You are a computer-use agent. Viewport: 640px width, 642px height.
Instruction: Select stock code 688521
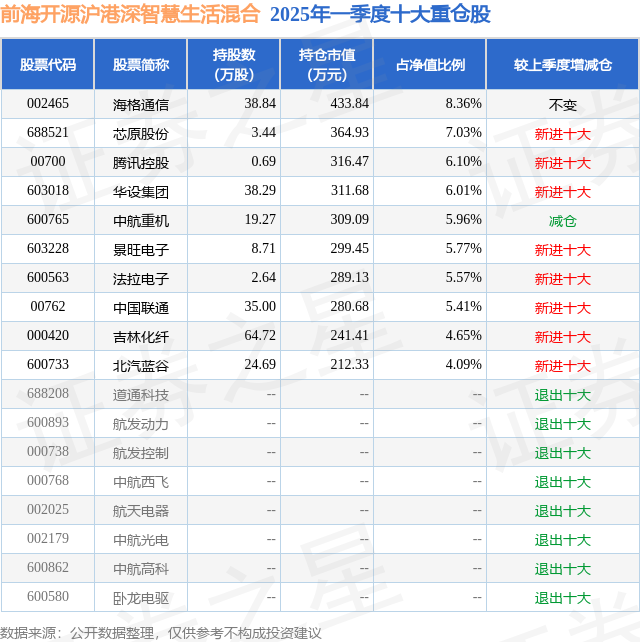click(48, 133)
